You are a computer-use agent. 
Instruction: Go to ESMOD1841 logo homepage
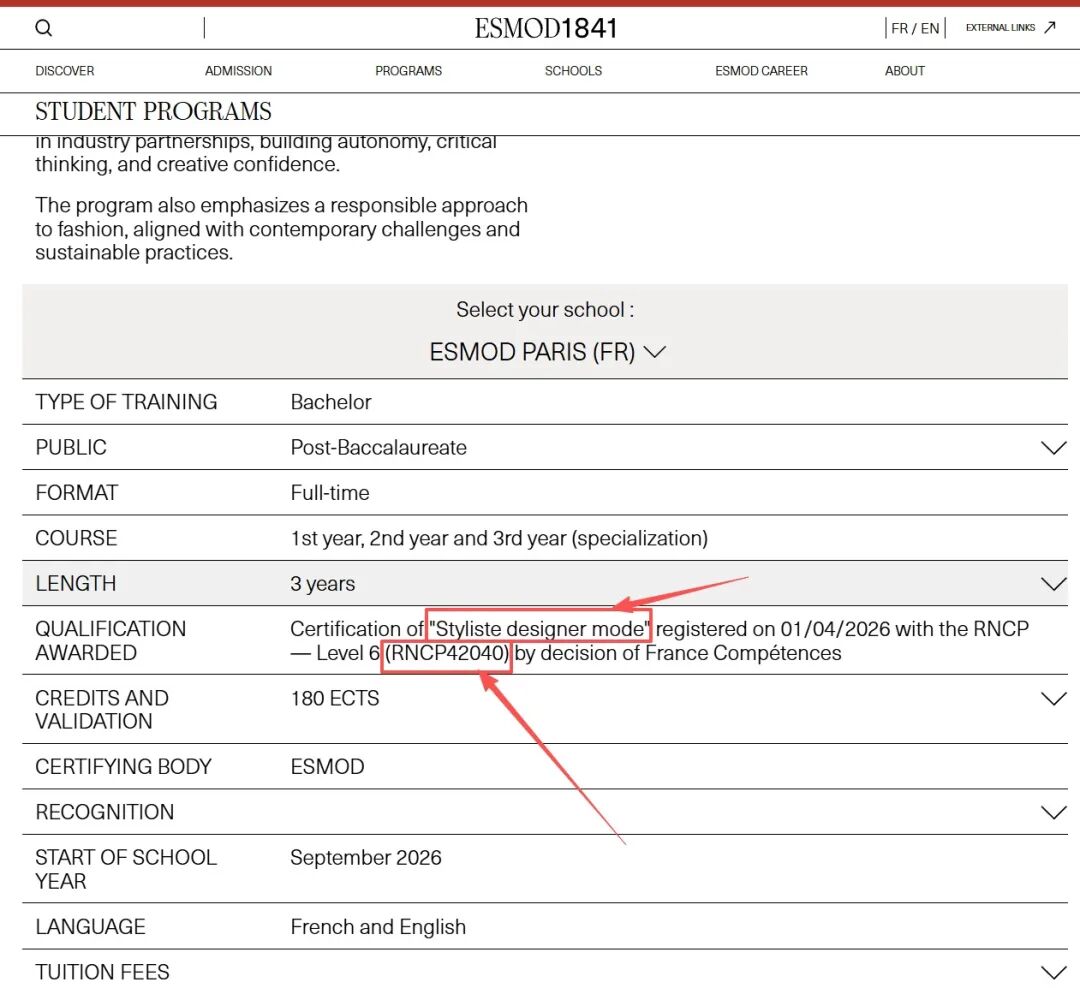point(546,28)
